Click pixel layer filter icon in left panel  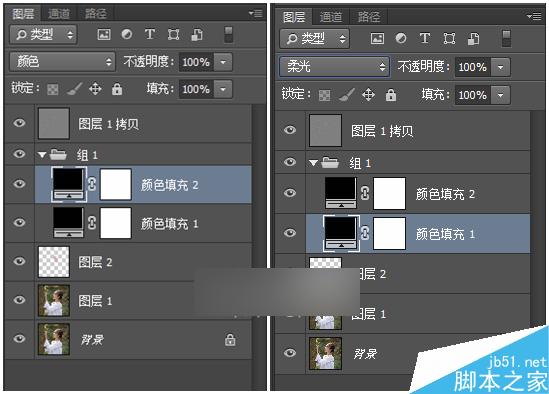[x=104, y=34]
